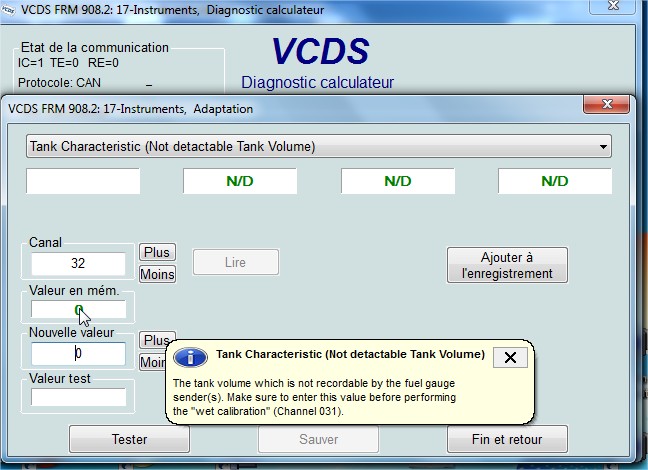The image size is (648, 470).
Task: Click the Lire button
Action: pos(235,262)
